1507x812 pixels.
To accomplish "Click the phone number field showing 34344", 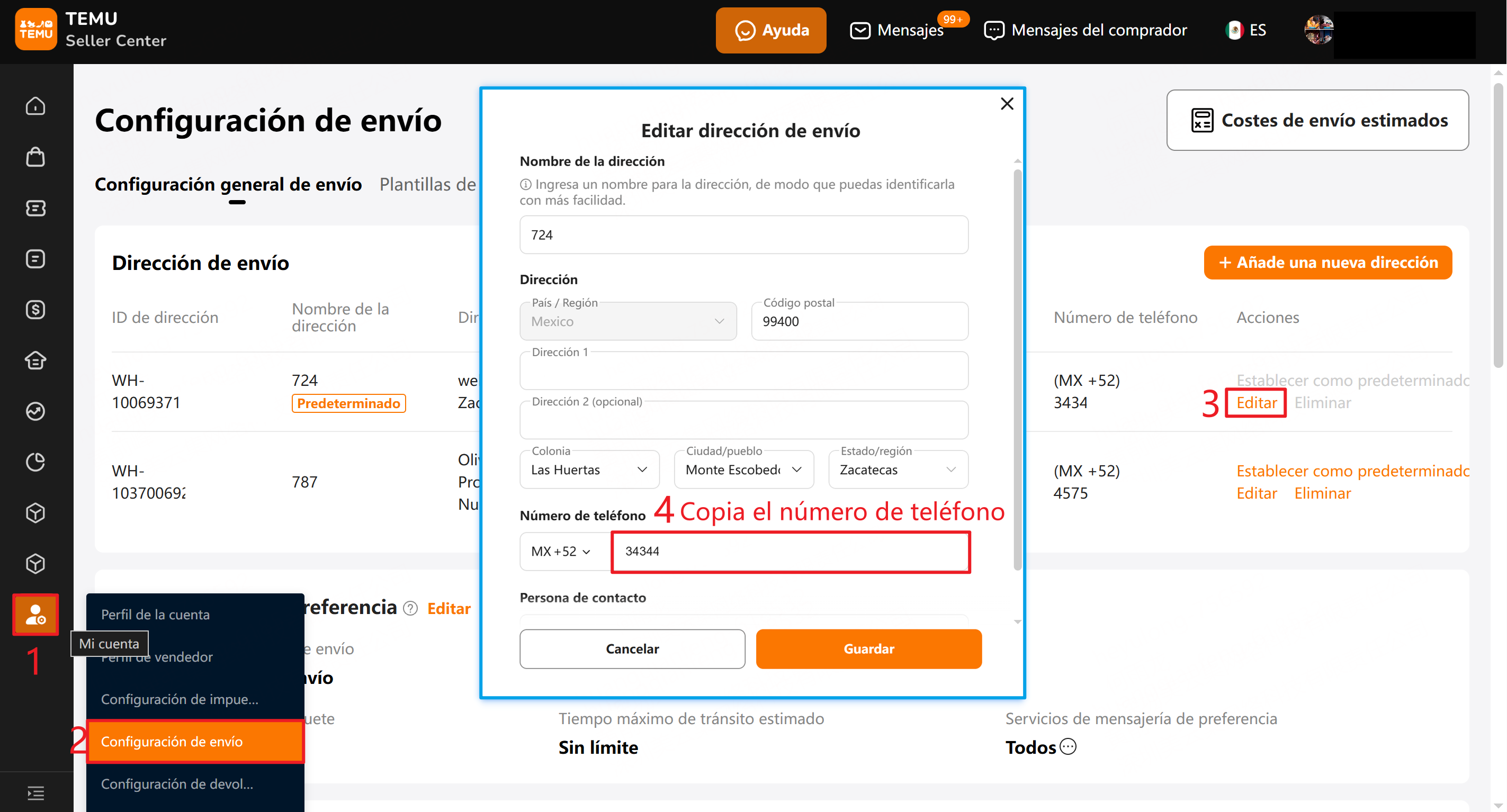I will (791, 551).
